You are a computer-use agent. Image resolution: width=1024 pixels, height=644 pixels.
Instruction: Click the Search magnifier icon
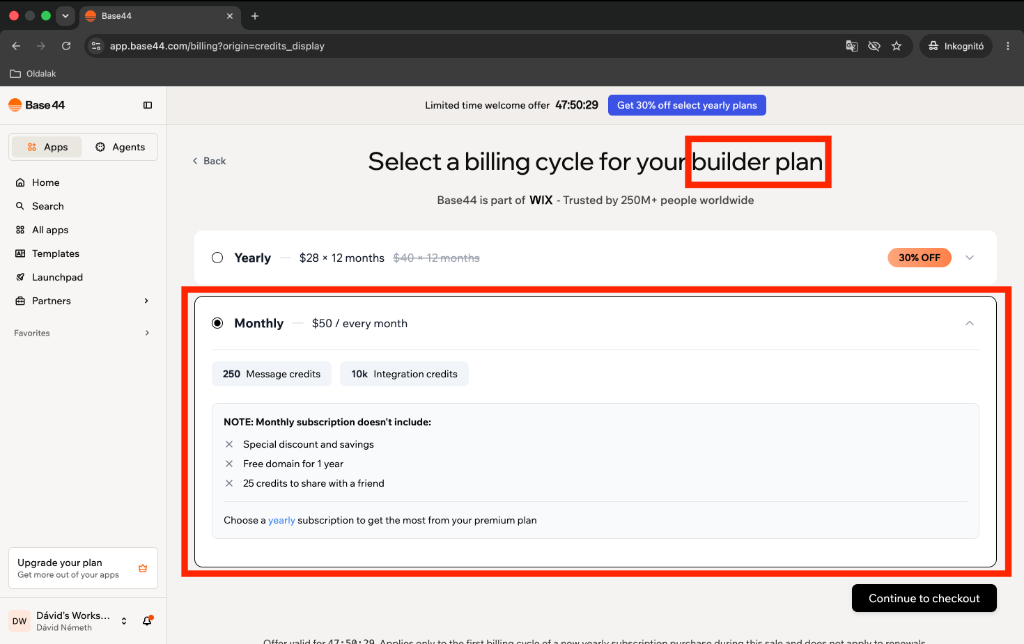click(20, 206)
